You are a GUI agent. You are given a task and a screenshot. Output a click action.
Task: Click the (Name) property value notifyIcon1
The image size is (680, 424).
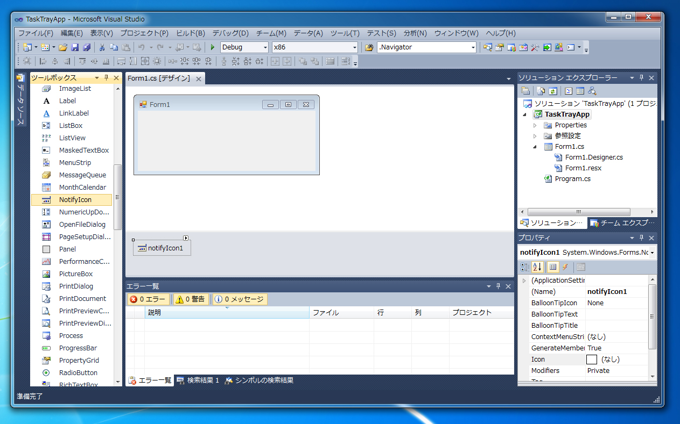click(x=607, y=292)
